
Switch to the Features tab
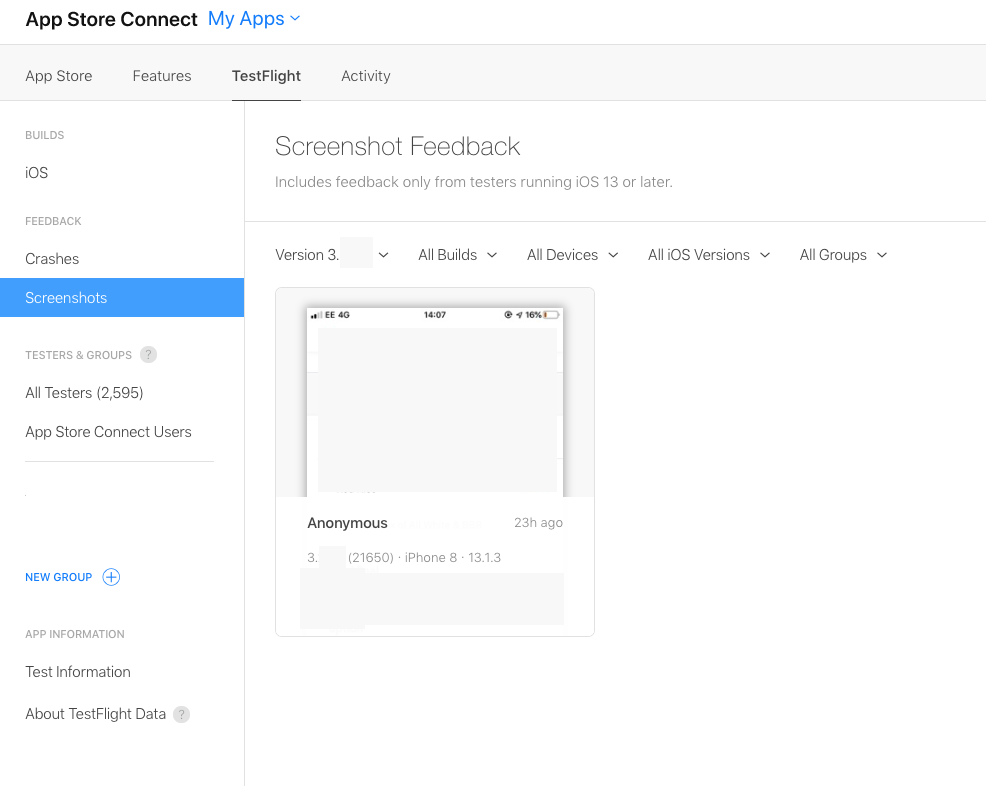[162, 76]
